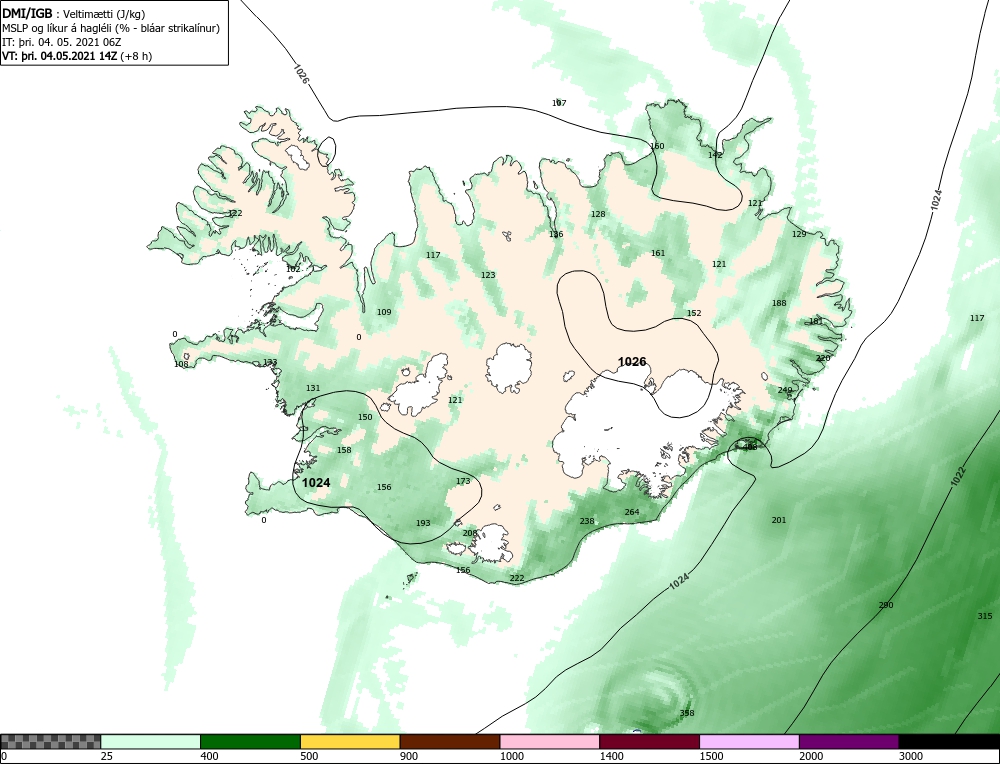The width and height of the screenshot is (1000, 764).
Task: Click the value 133 on Snæfellsnes
Action: coord(270,362)
